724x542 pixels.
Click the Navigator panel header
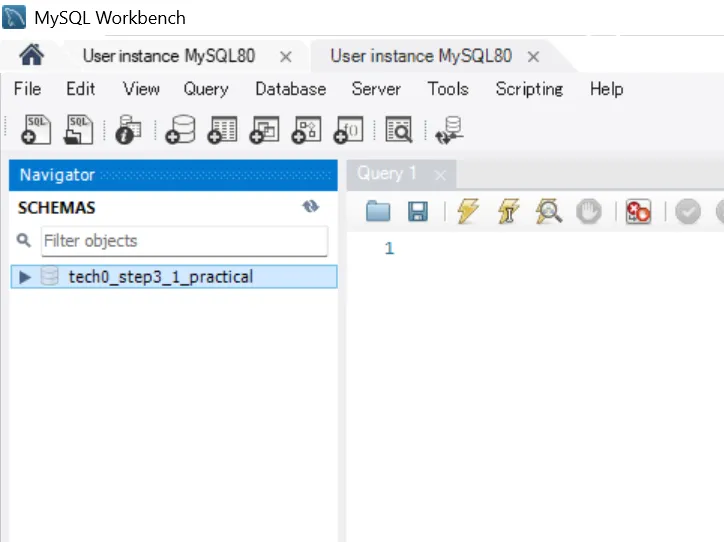click(173, 175)
